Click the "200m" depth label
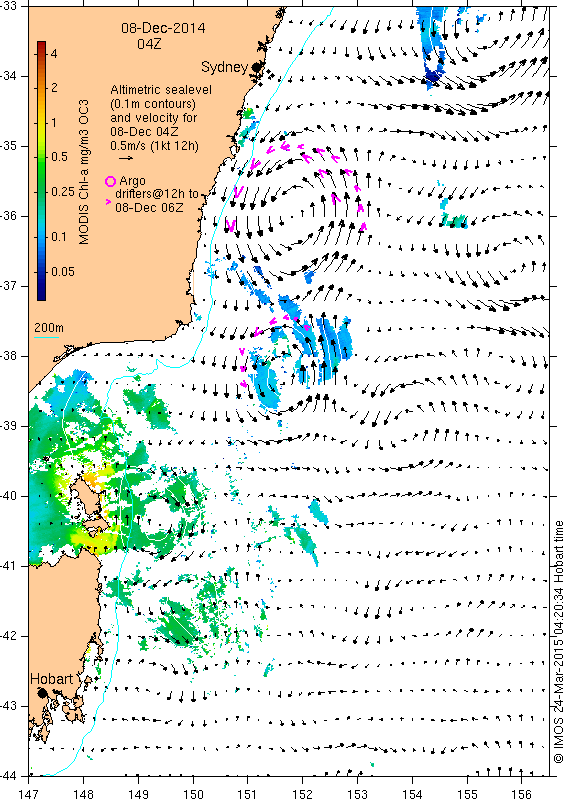570x800 pixels. click(48, 328)
